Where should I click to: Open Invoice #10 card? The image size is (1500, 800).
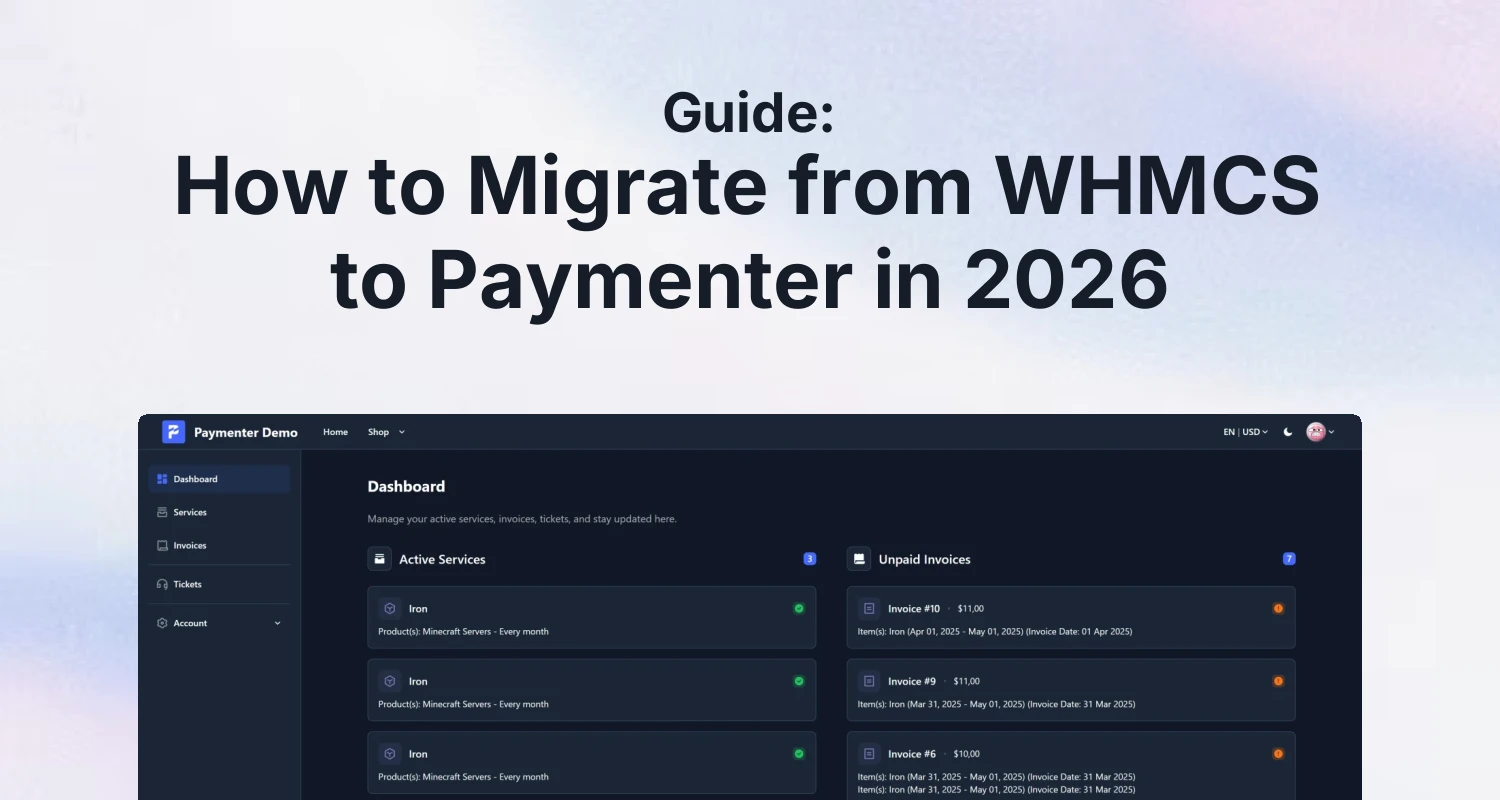coord(1071,617)
